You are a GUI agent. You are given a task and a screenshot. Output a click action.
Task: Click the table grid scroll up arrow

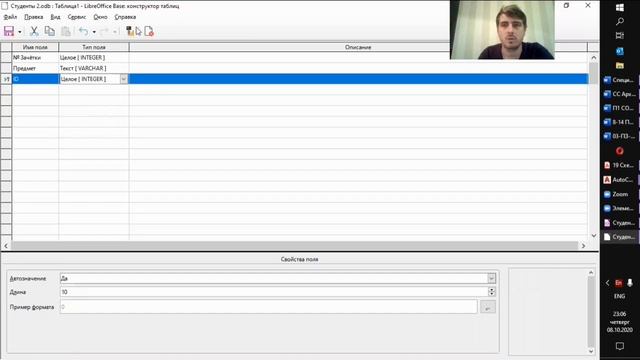(x=593, y=58)
